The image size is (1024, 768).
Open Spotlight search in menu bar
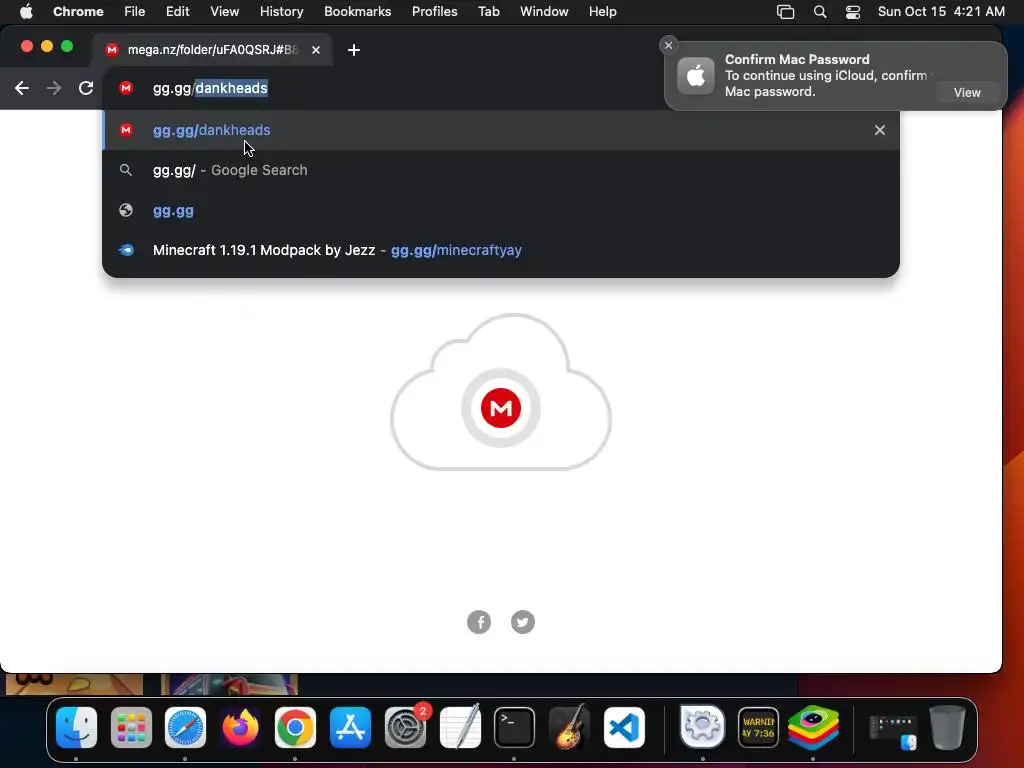tap(820, 12)
